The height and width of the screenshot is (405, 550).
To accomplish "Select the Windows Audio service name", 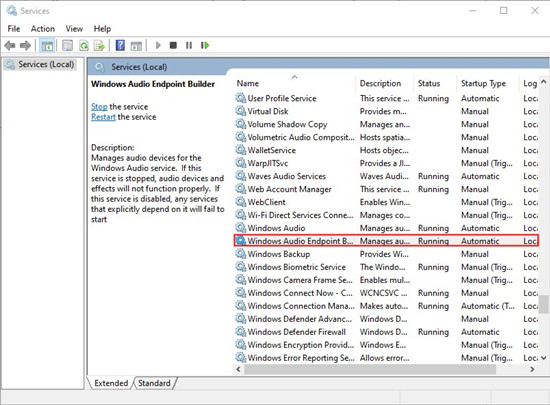I will [276, 228].
